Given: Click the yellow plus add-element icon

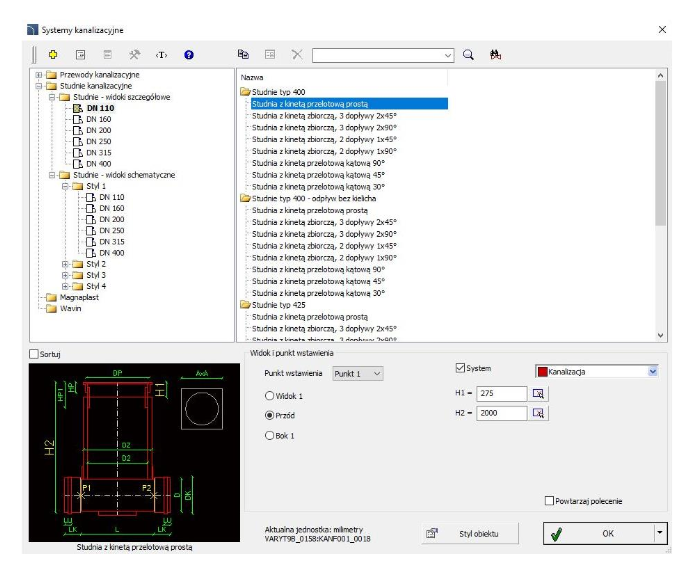Looking at the screenshot, I should (x=53, y=56).
